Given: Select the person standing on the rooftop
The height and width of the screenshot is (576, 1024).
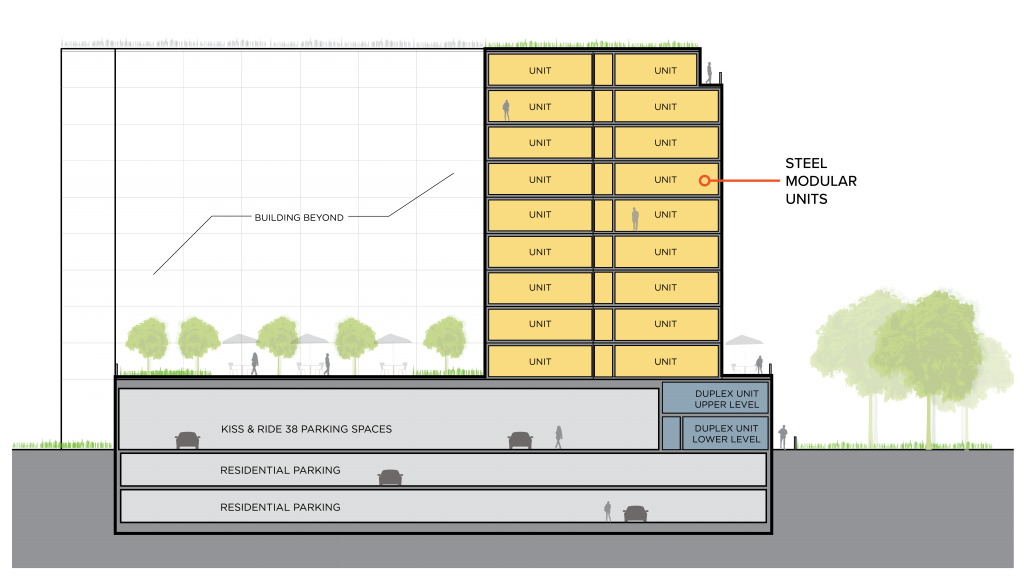Looking at the screenshot, I should pos(709,73).
